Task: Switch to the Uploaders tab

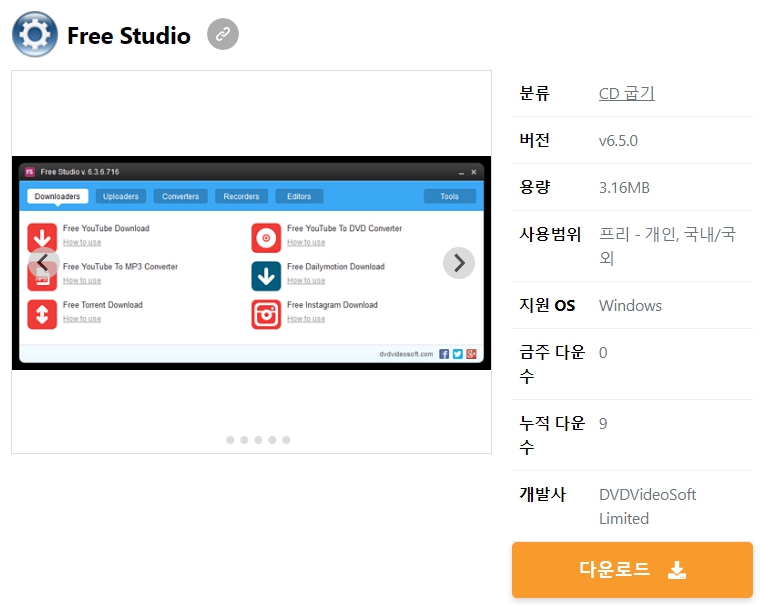Action: tap(121, 196)
